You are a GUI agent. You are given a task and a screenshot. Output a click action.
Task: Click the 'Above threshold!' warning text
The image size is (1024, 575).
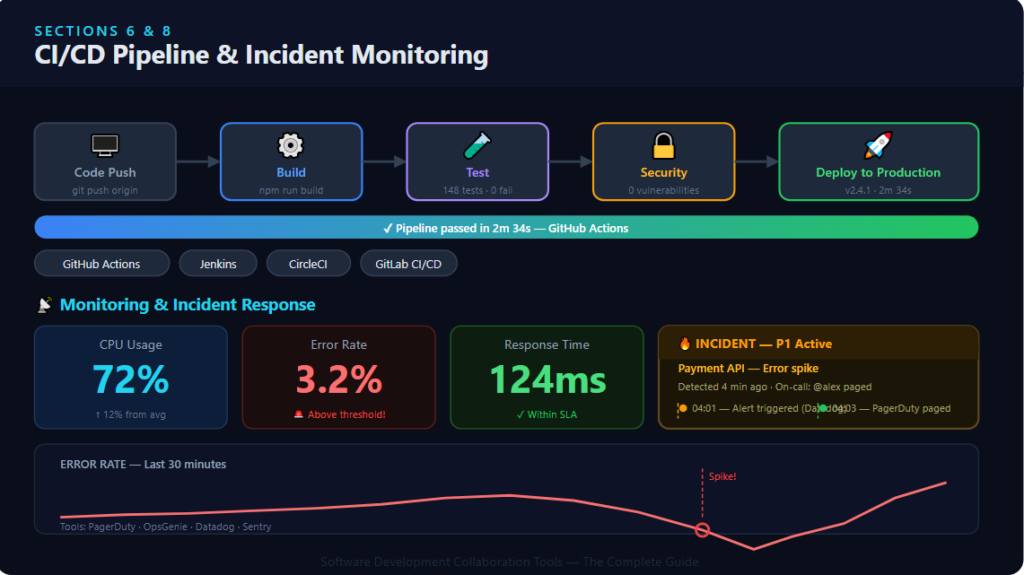(346, 414)
